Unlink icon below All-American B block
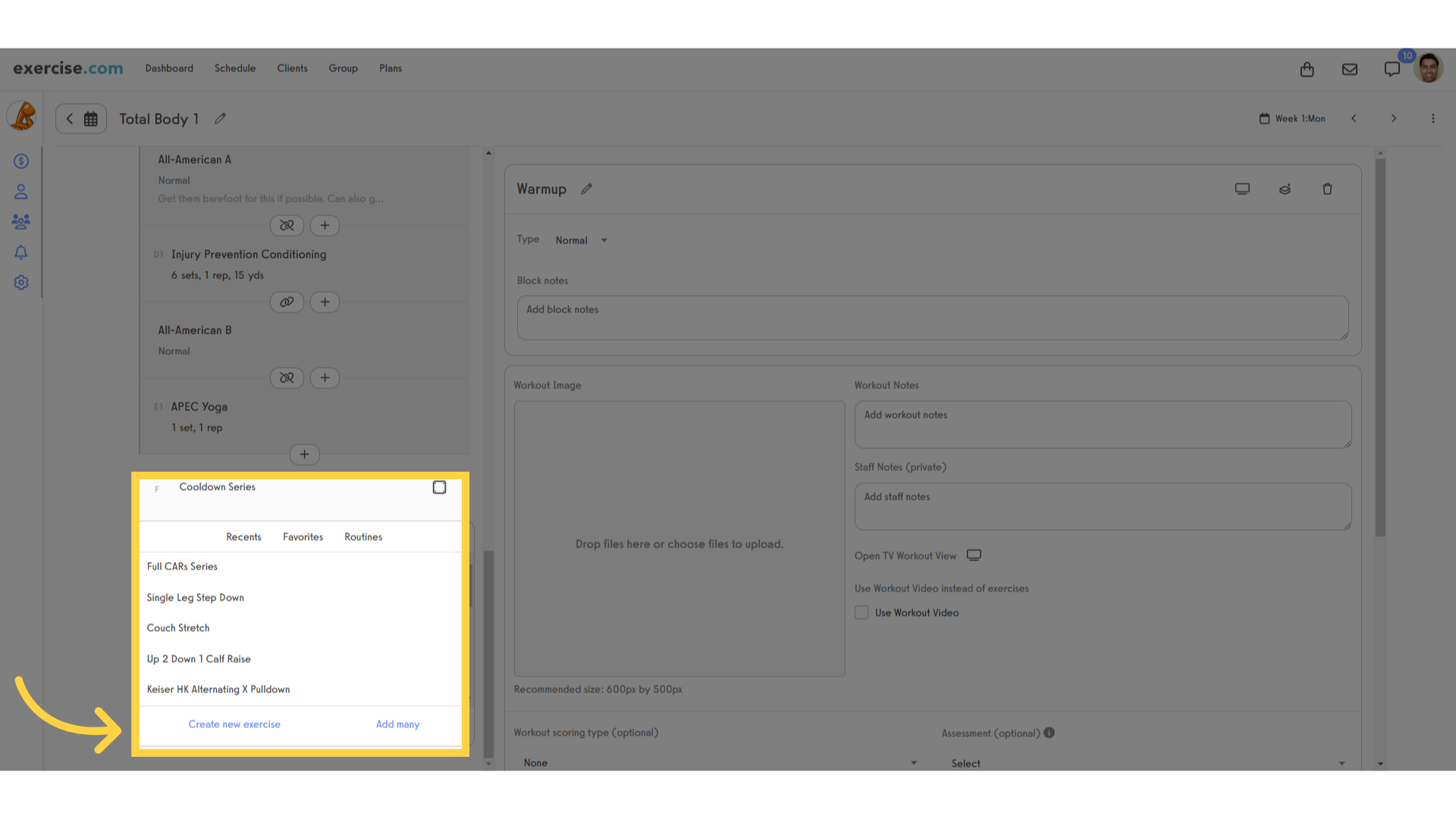The height and width of the screenshot is (819, 1456). pos(287,378)
